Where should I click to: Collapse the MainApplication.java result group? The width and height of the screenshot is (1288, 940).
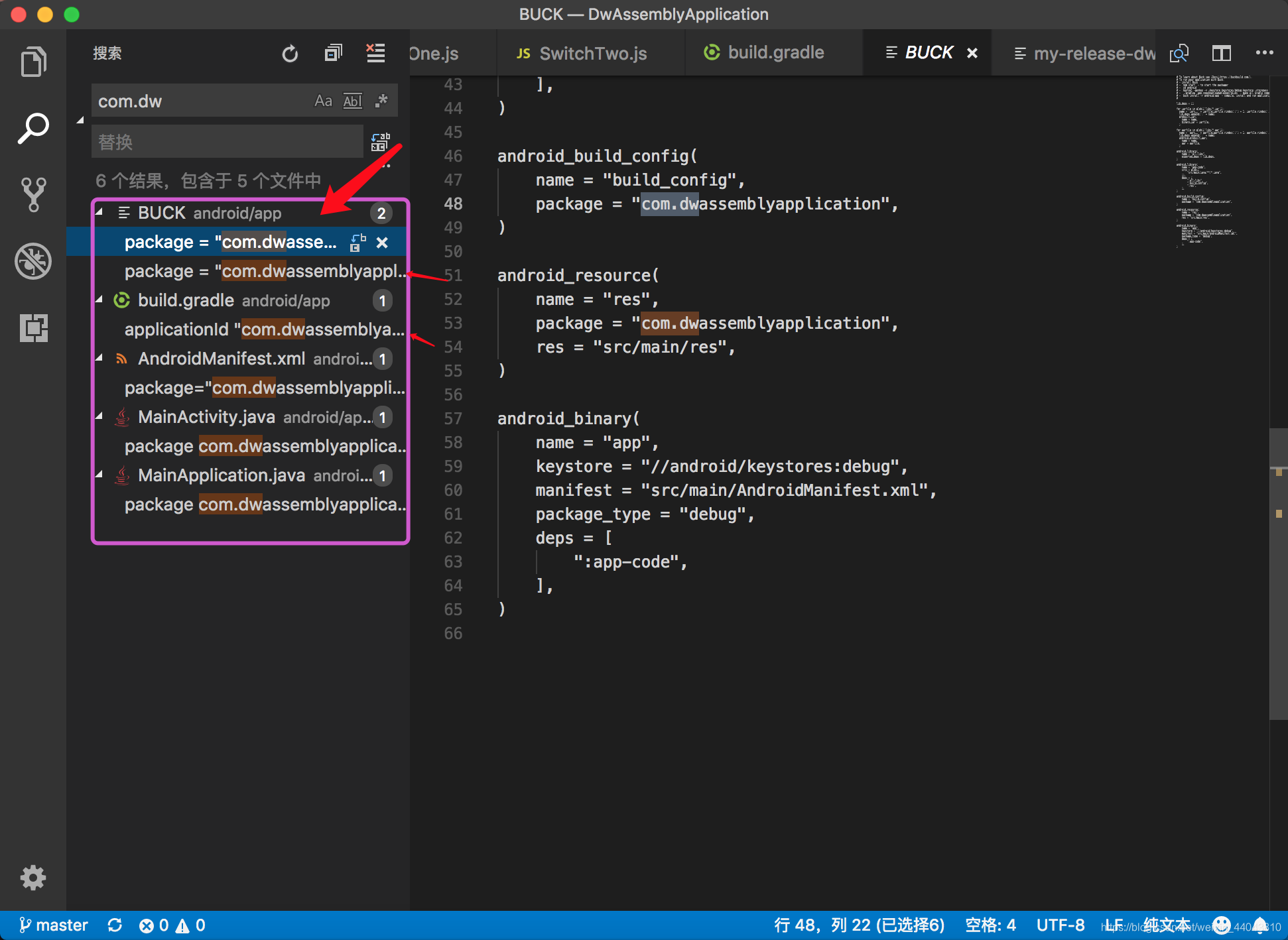pyautogui.click(x=99, y=475)
